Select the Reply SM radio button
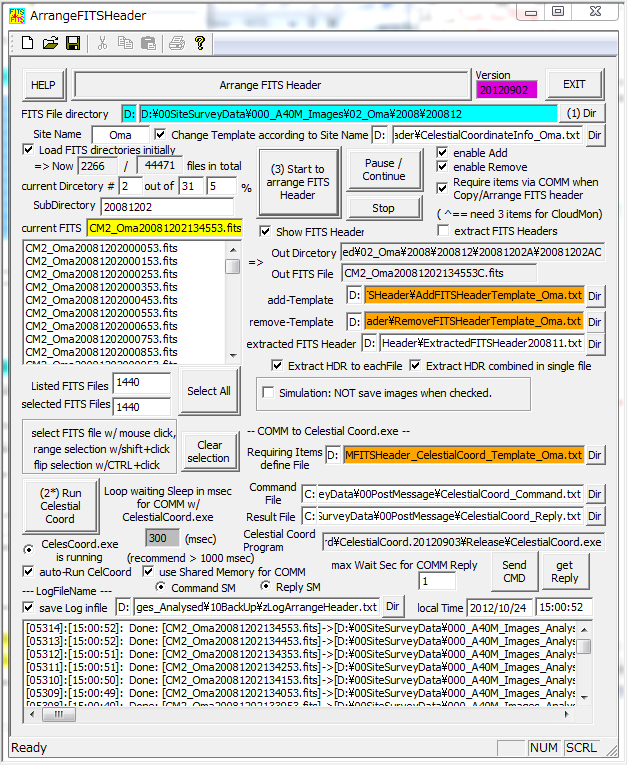 point(266,586)
